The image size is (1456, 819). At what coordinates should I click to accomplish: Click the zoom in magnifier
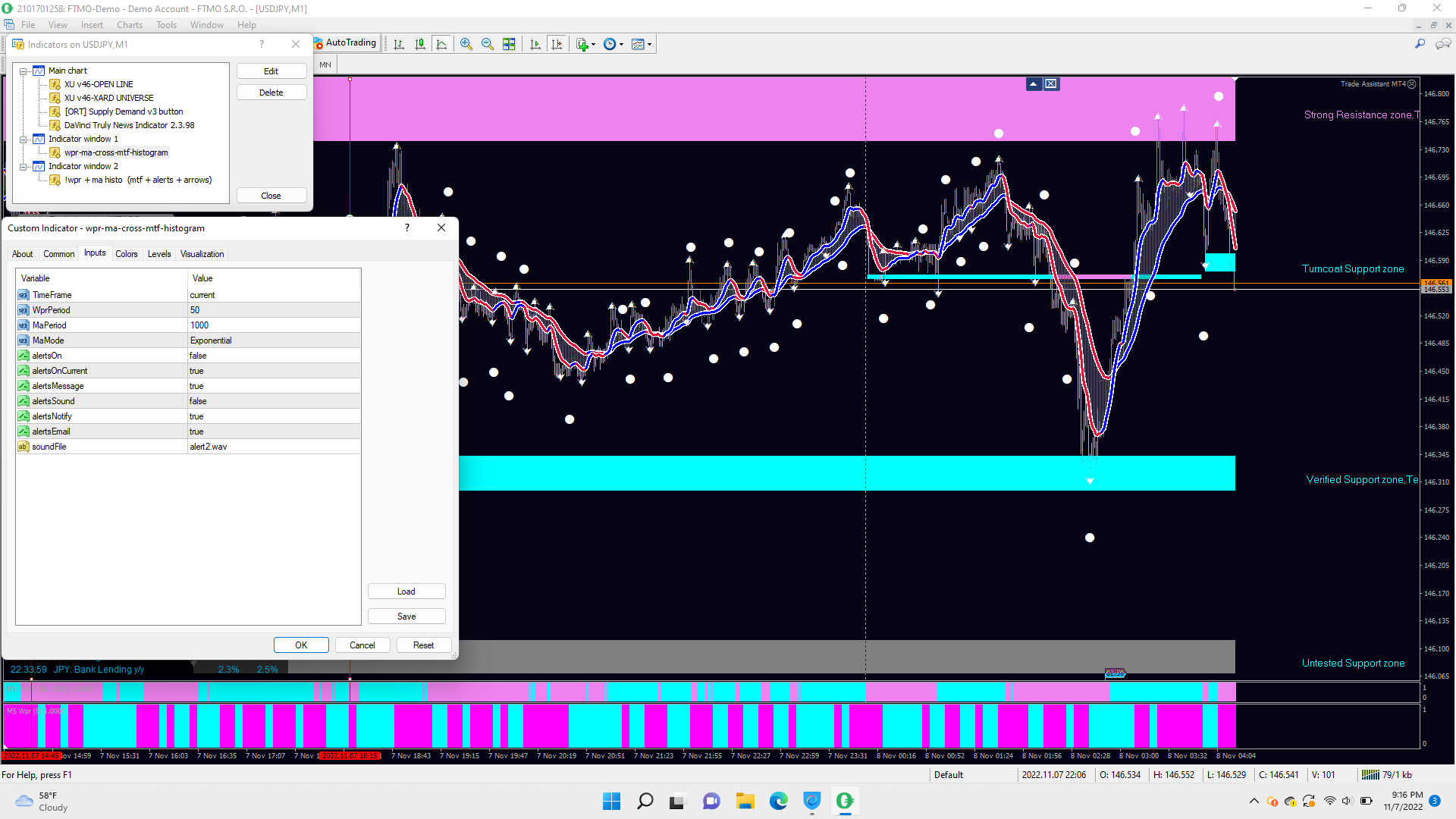click(x=466, y=44)
